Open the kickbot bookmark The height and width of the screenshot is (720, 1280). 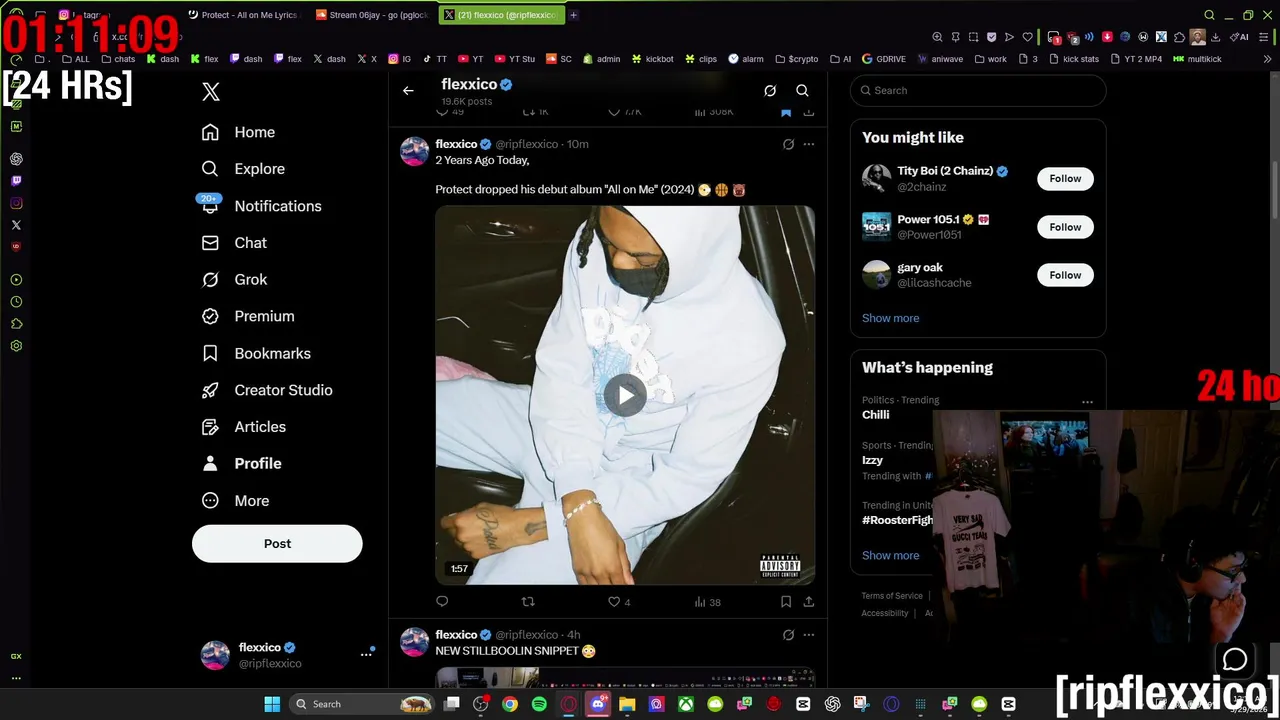pyautogui.click(x=652, y=59)
